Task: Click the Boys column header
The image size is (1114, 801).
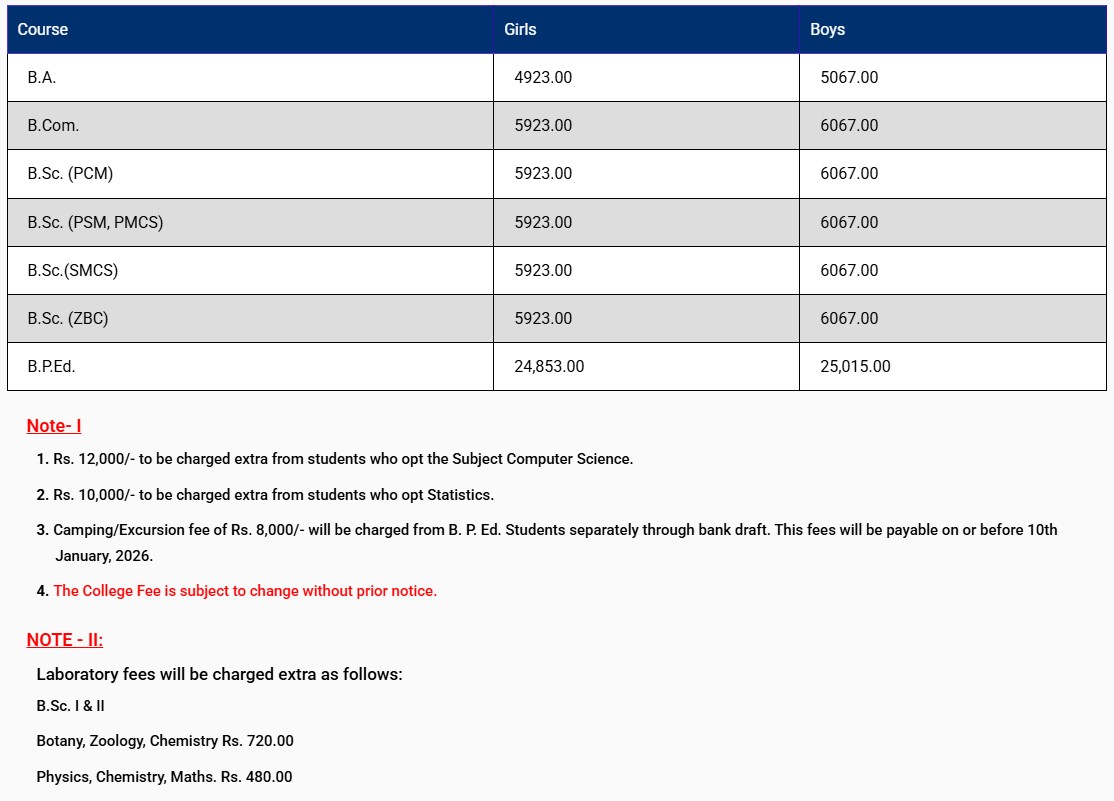Action: point(827,30)
